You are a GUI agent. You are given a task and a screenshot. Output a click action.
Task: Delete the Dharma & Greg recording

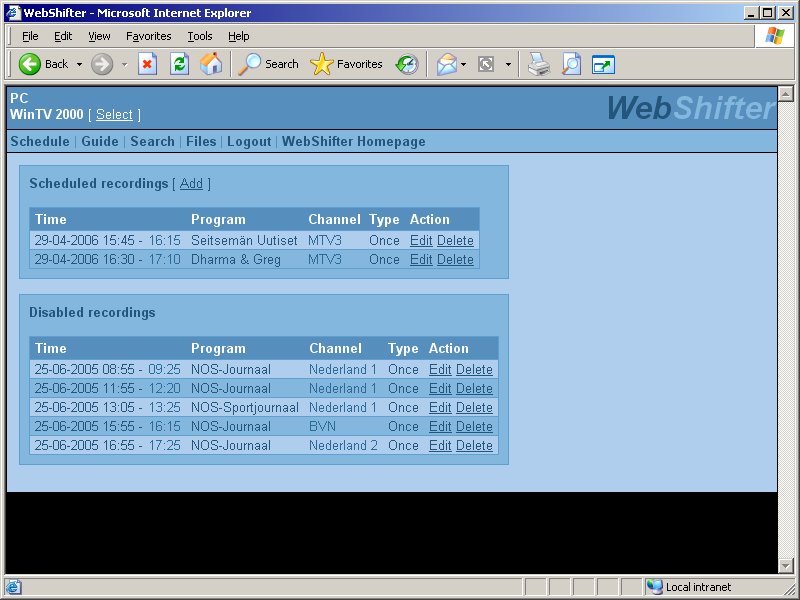pyautogui.click(x=455, y=260)
